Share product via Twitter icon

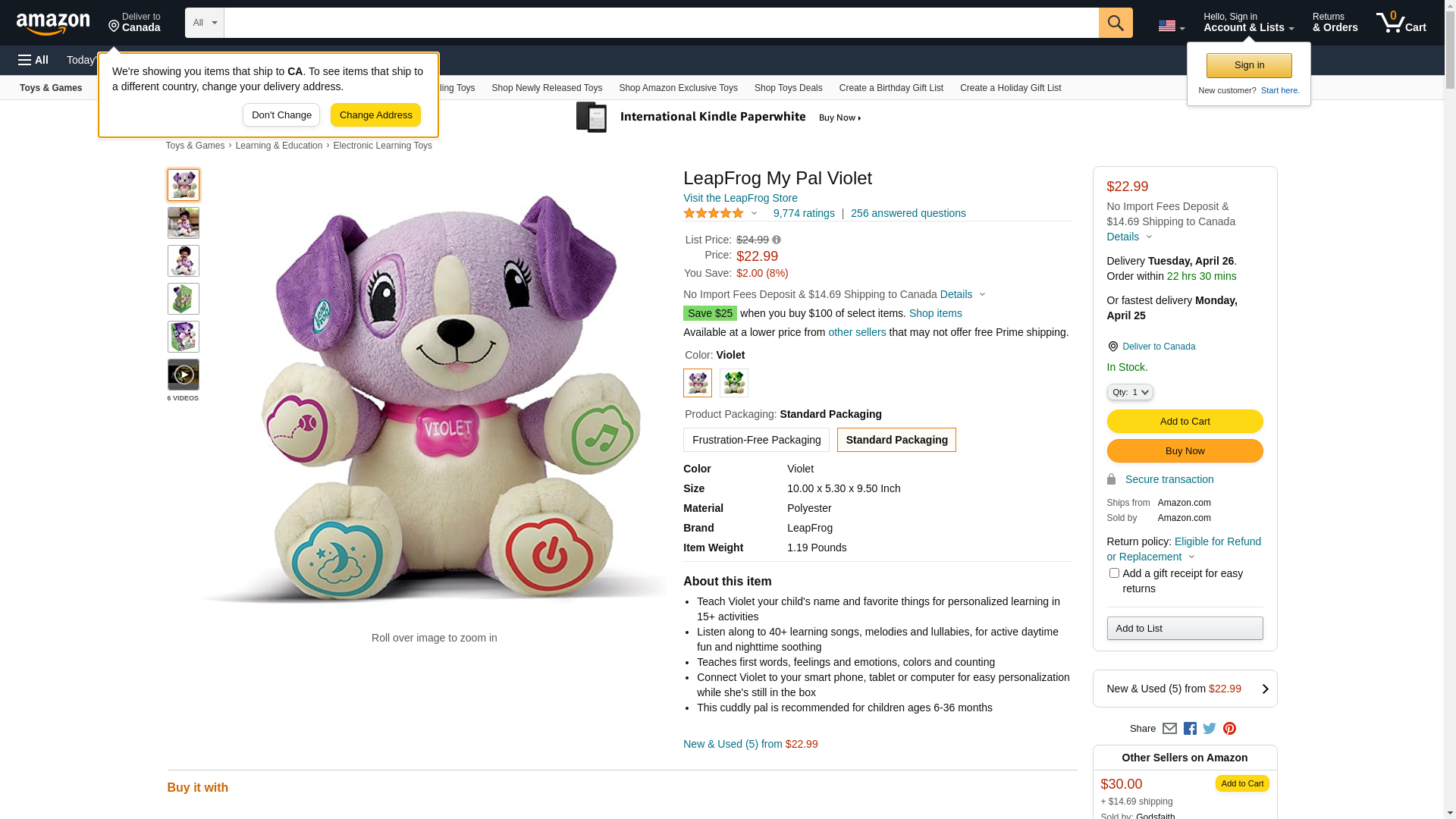point(1210,728)
